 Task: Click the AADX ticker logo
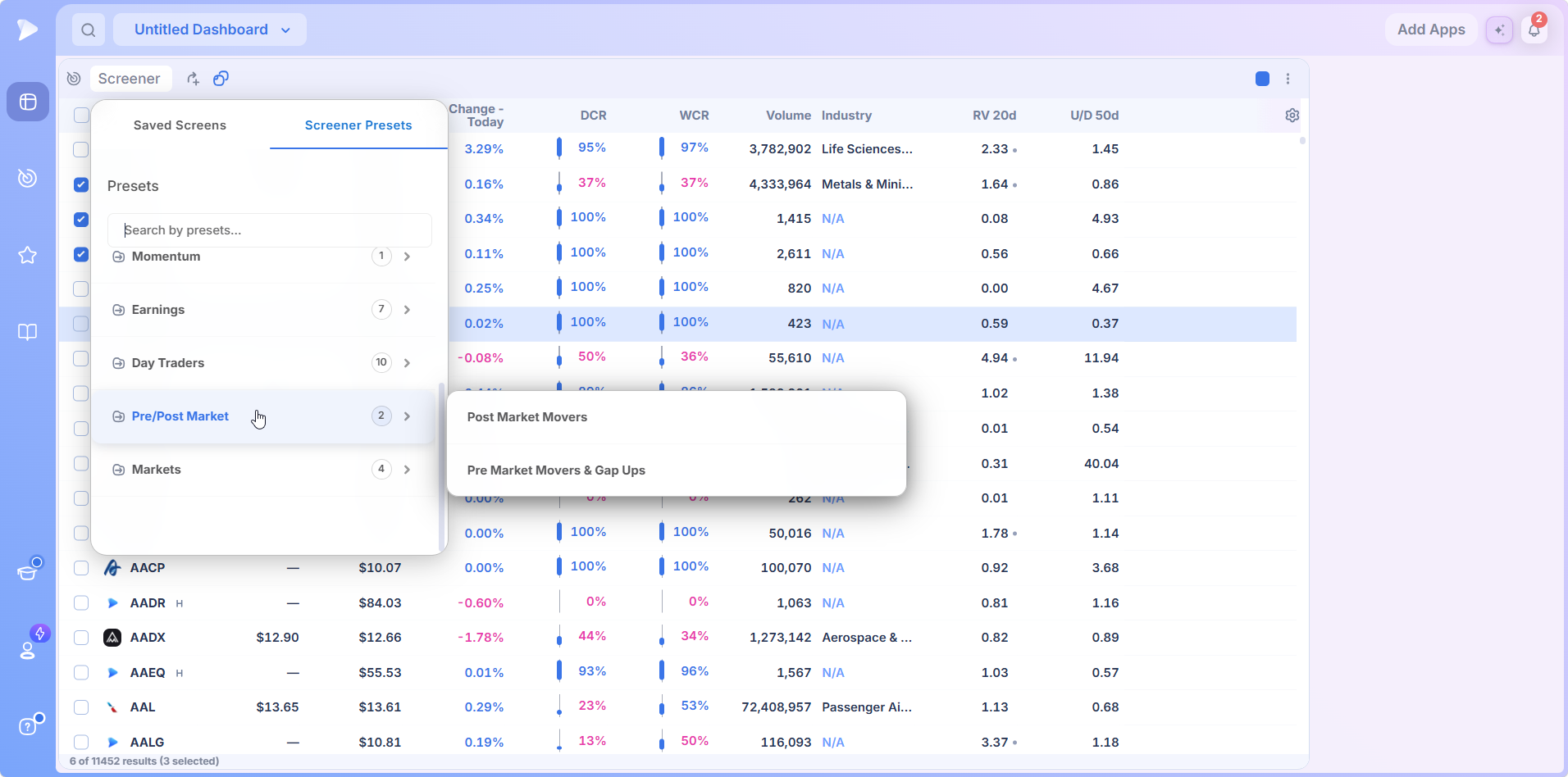tap(112, 638)
